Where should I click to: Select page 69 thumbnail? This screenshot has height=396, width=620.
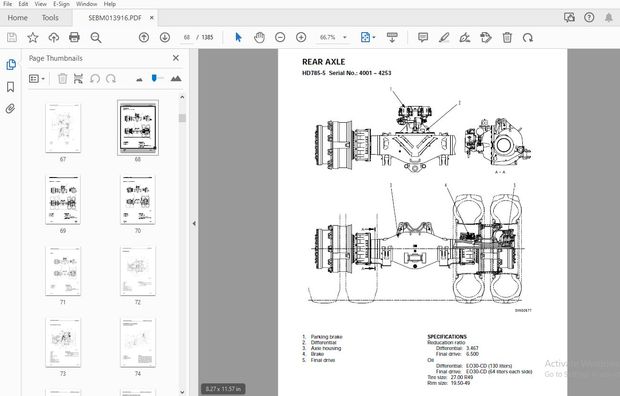(63, 200)
